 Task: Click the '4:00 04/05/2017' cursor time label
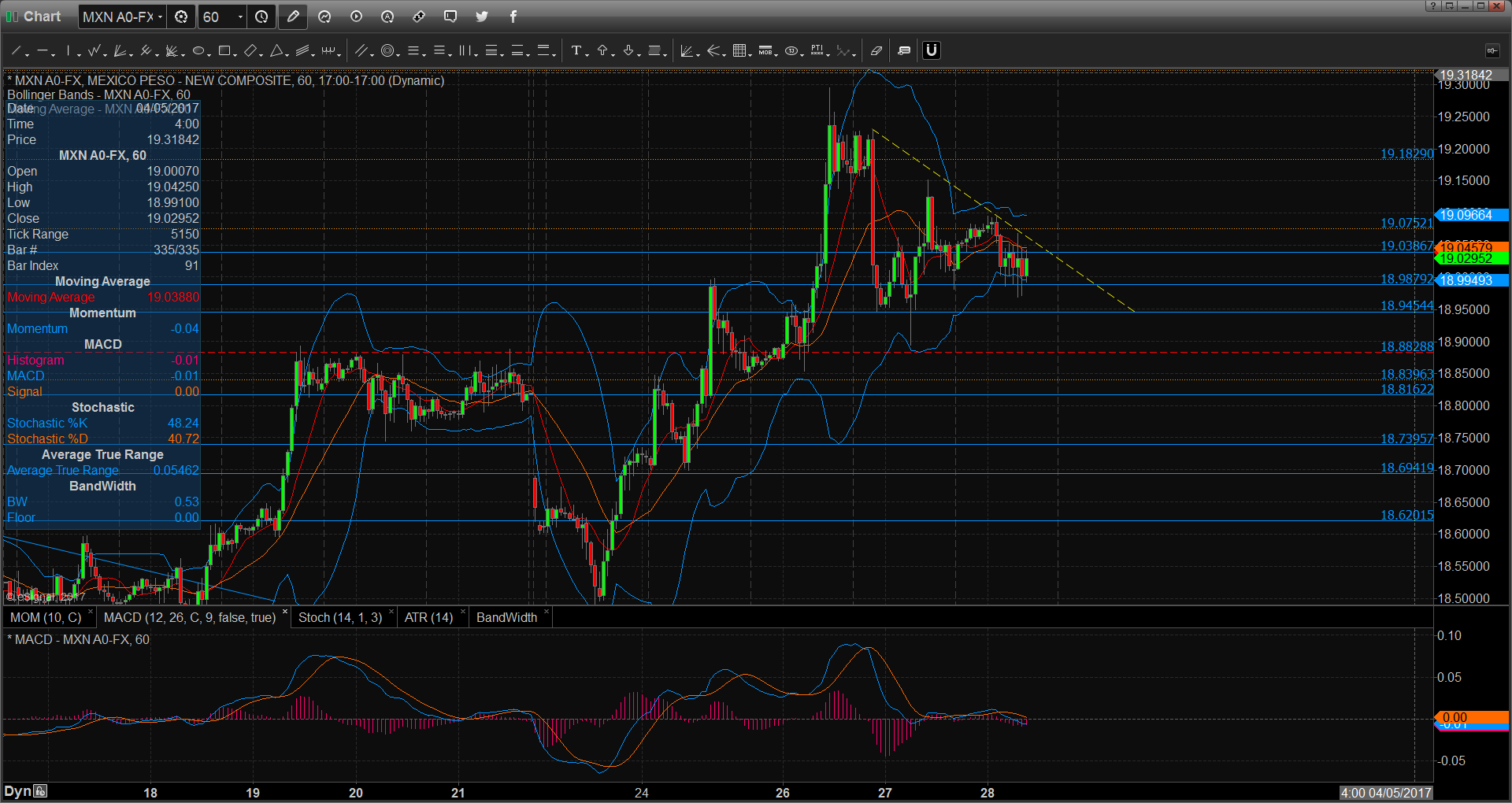[x=1386, y=793]
